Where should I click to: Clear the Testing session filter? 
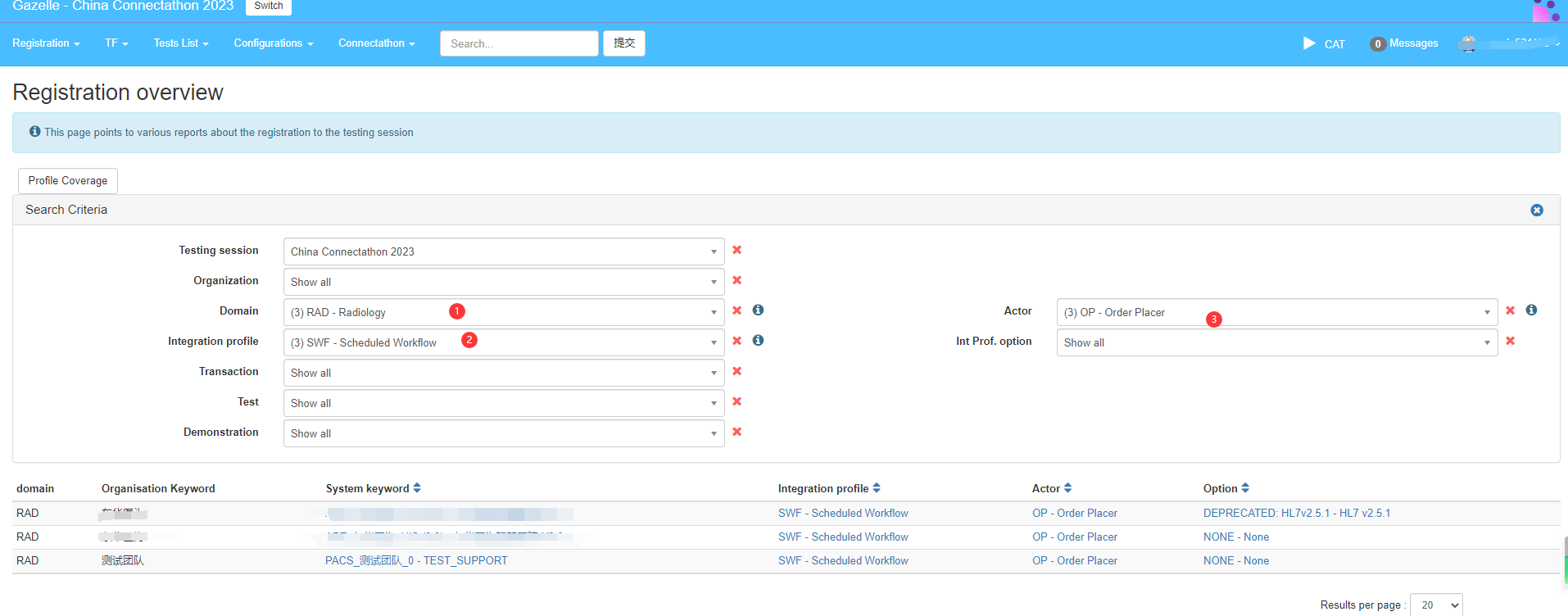(x=736, y=250)
